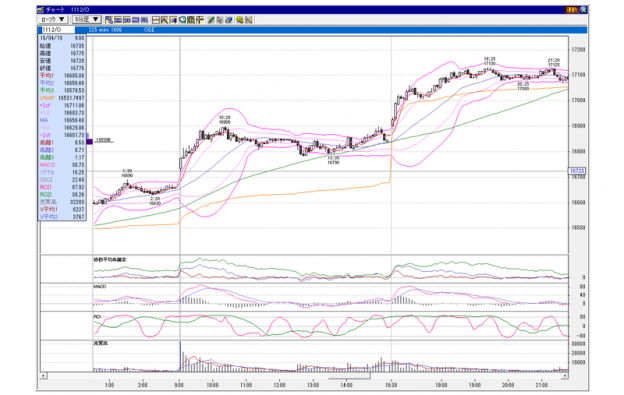The height and width of the screenshot is (395, 624).
Task: Click the chart app icon in title bar
Action: click(x=41, y=10)
